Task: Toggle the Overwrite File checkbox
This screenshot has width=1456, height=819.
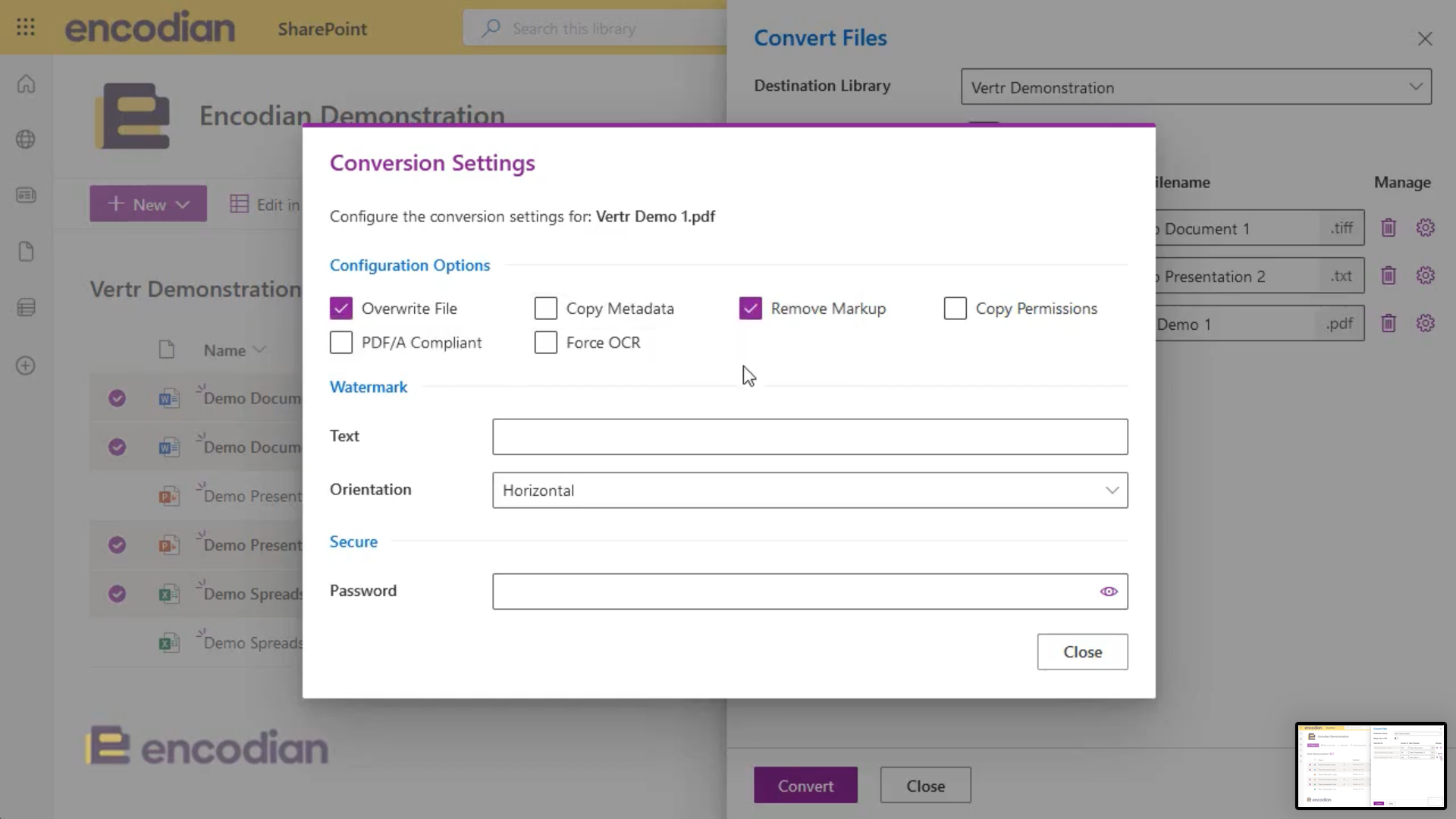Action: point(341,308)
